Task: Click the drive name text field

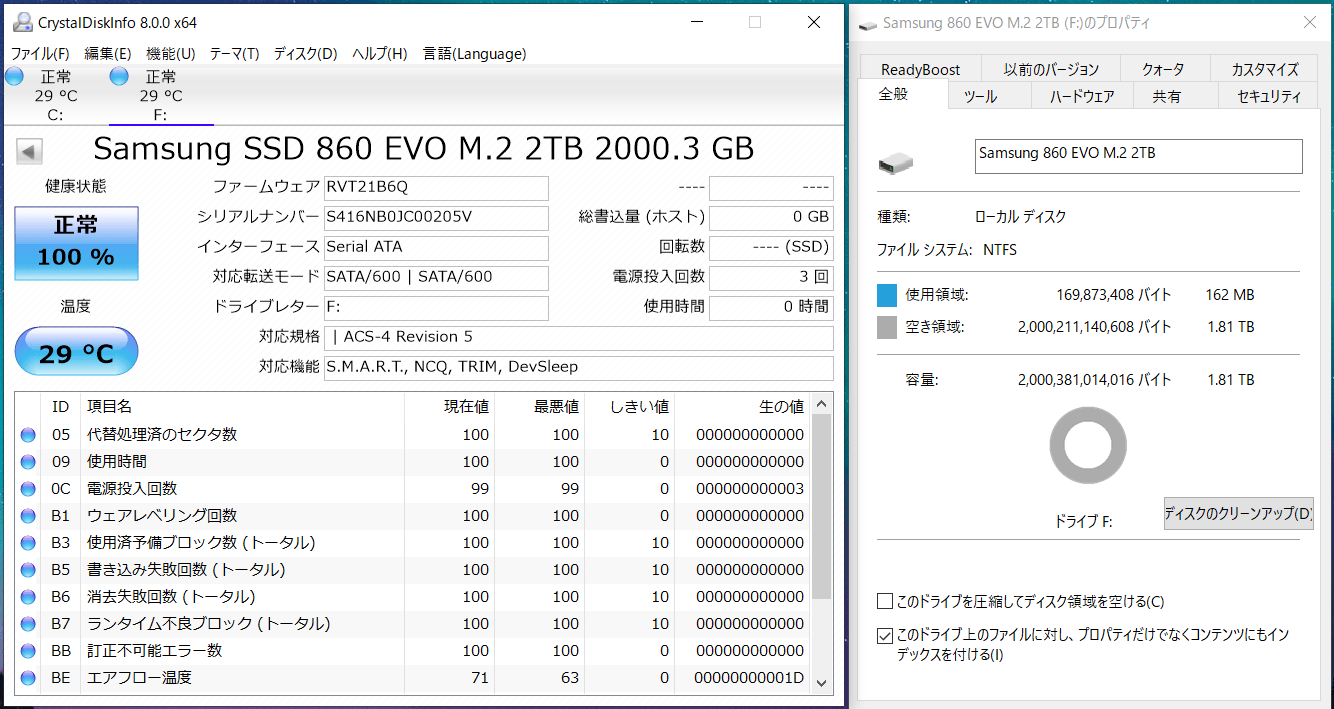Action: [x=1138, y=156]
